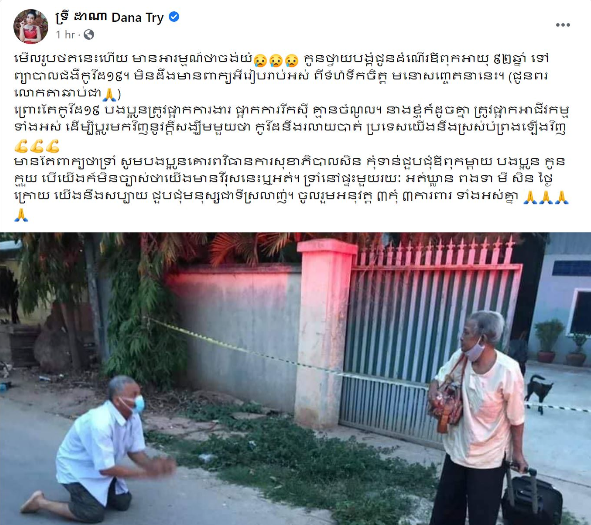Open the "1 hr" post timestamp

[65, 35]
